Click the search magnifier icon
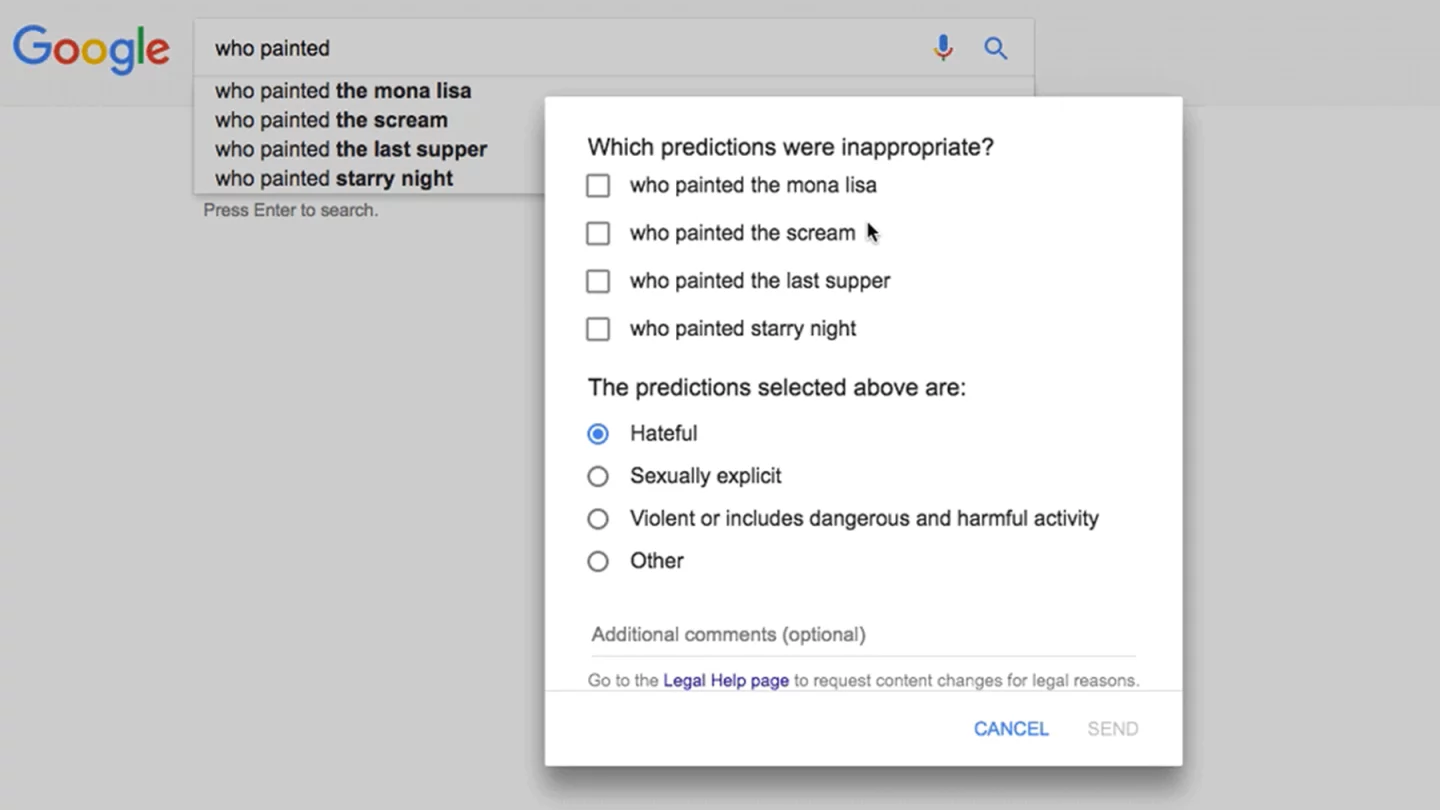1440x810 pixels. pos(995,47)
